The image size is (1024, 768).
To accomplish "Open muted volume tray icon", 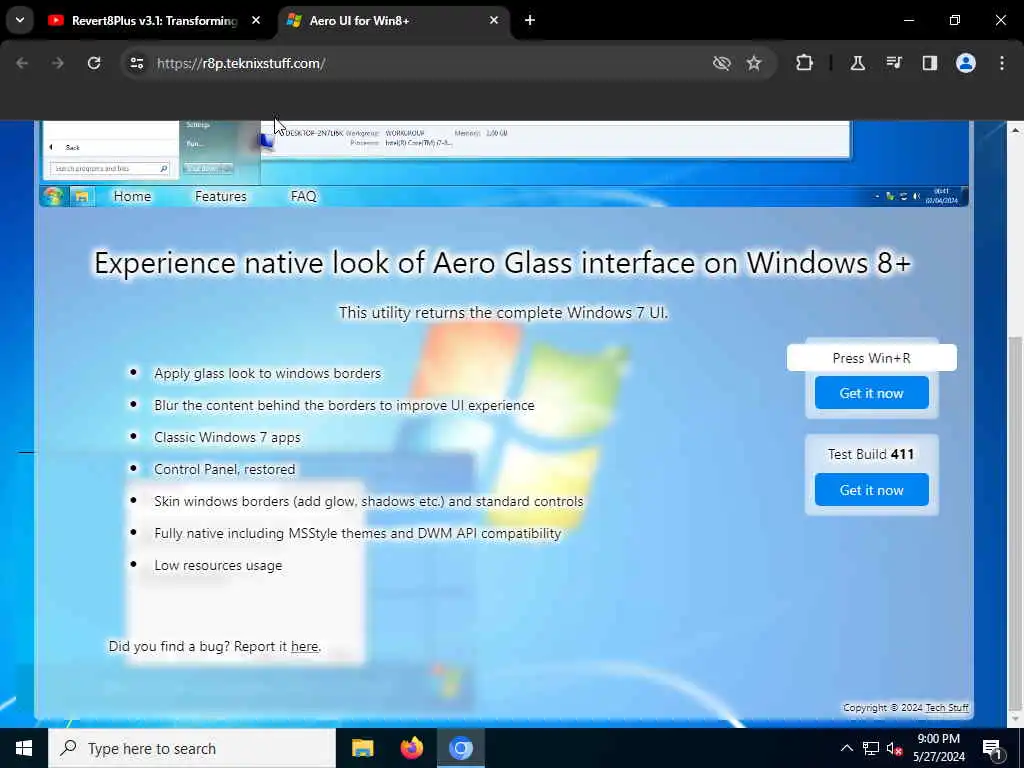I will 895,748.
